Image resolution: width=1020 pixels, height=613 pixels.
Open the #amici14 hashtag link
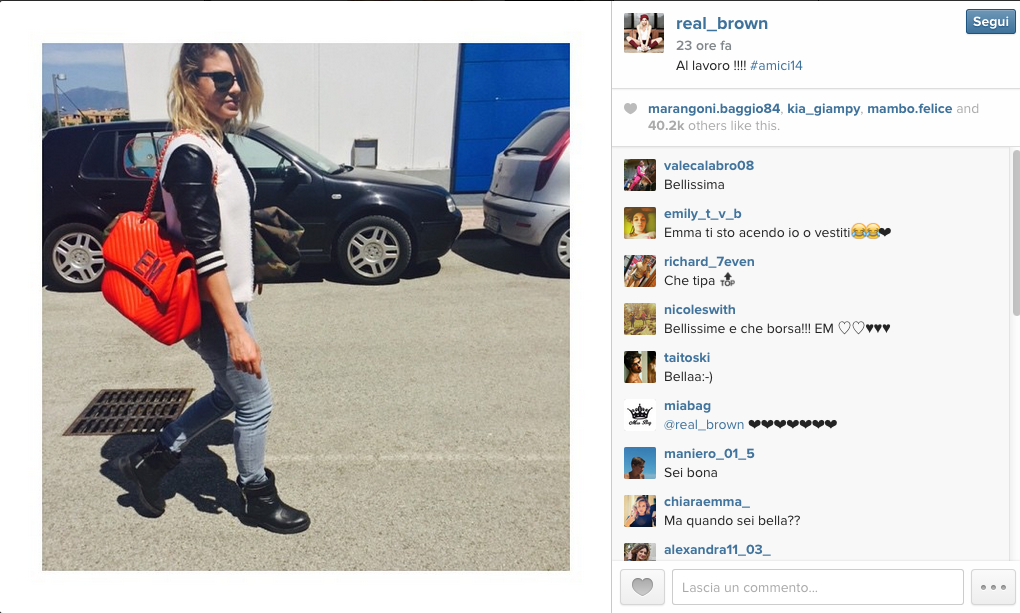click(x=776, y=66)
